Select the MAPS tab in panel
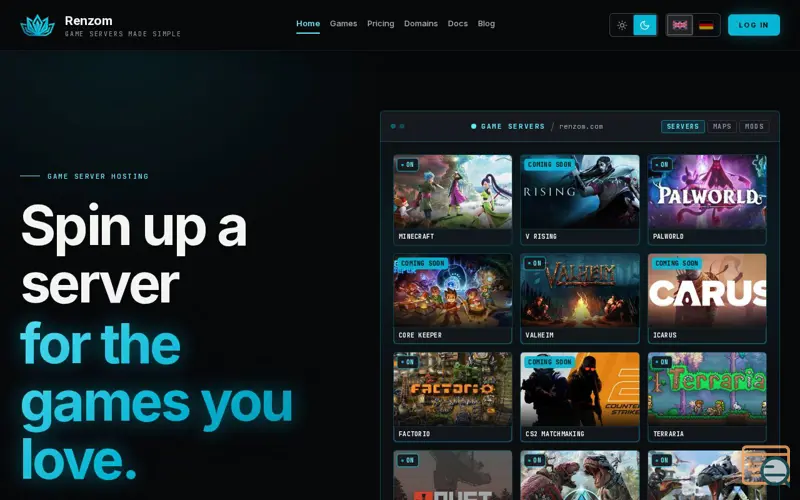800x500 pixels. coord(722,127)
